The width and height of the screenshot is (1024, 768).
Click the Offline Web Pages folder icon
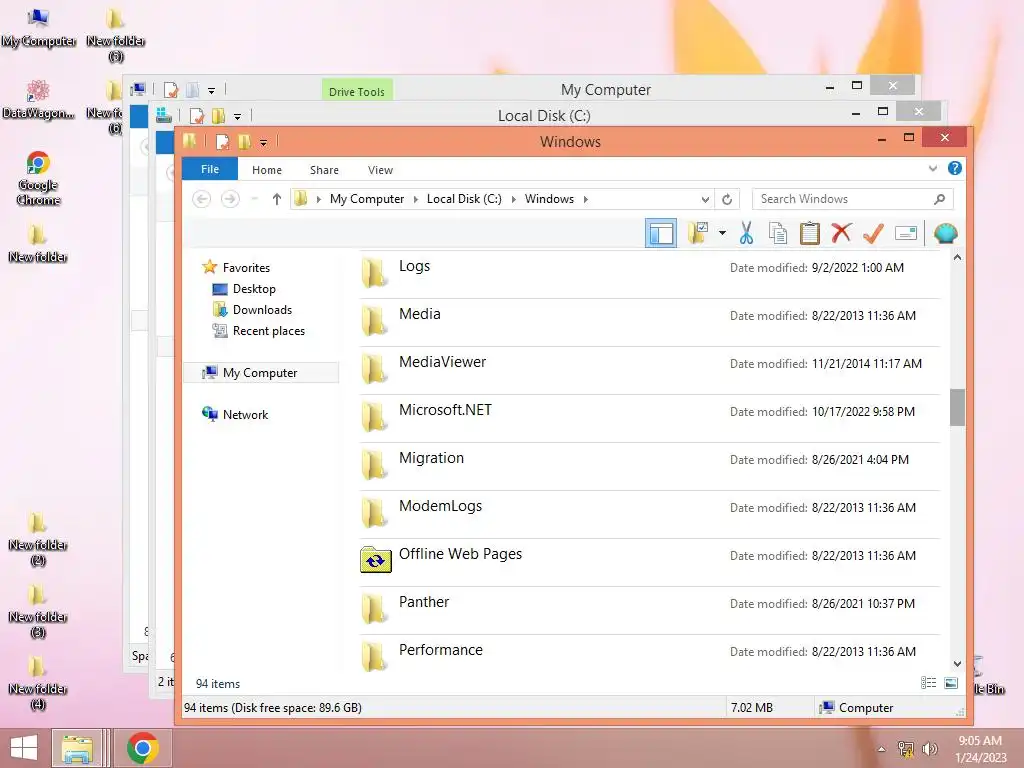coord(376,560)
